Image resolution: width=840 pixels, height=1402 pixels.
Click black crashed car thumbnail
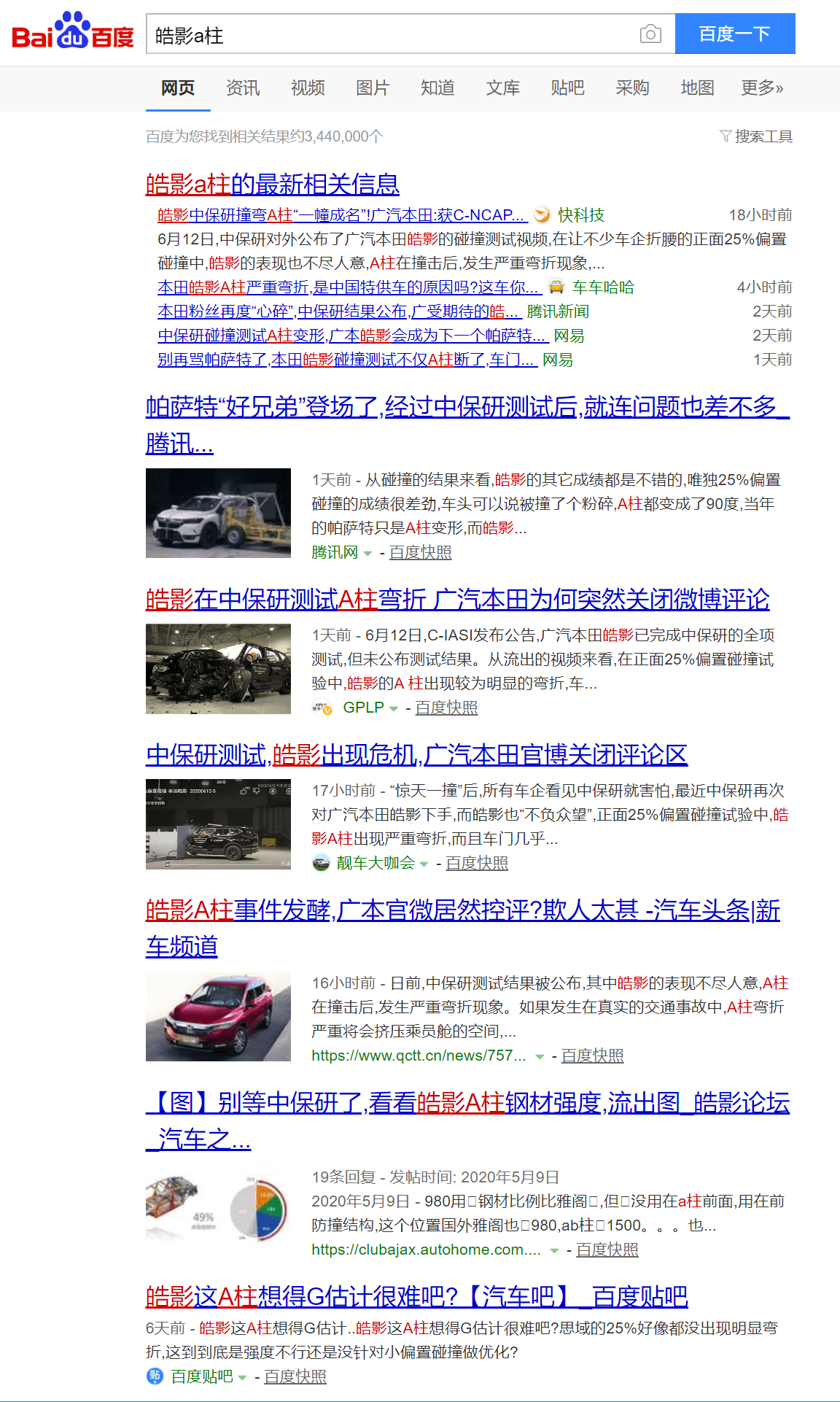pos(218,668)
